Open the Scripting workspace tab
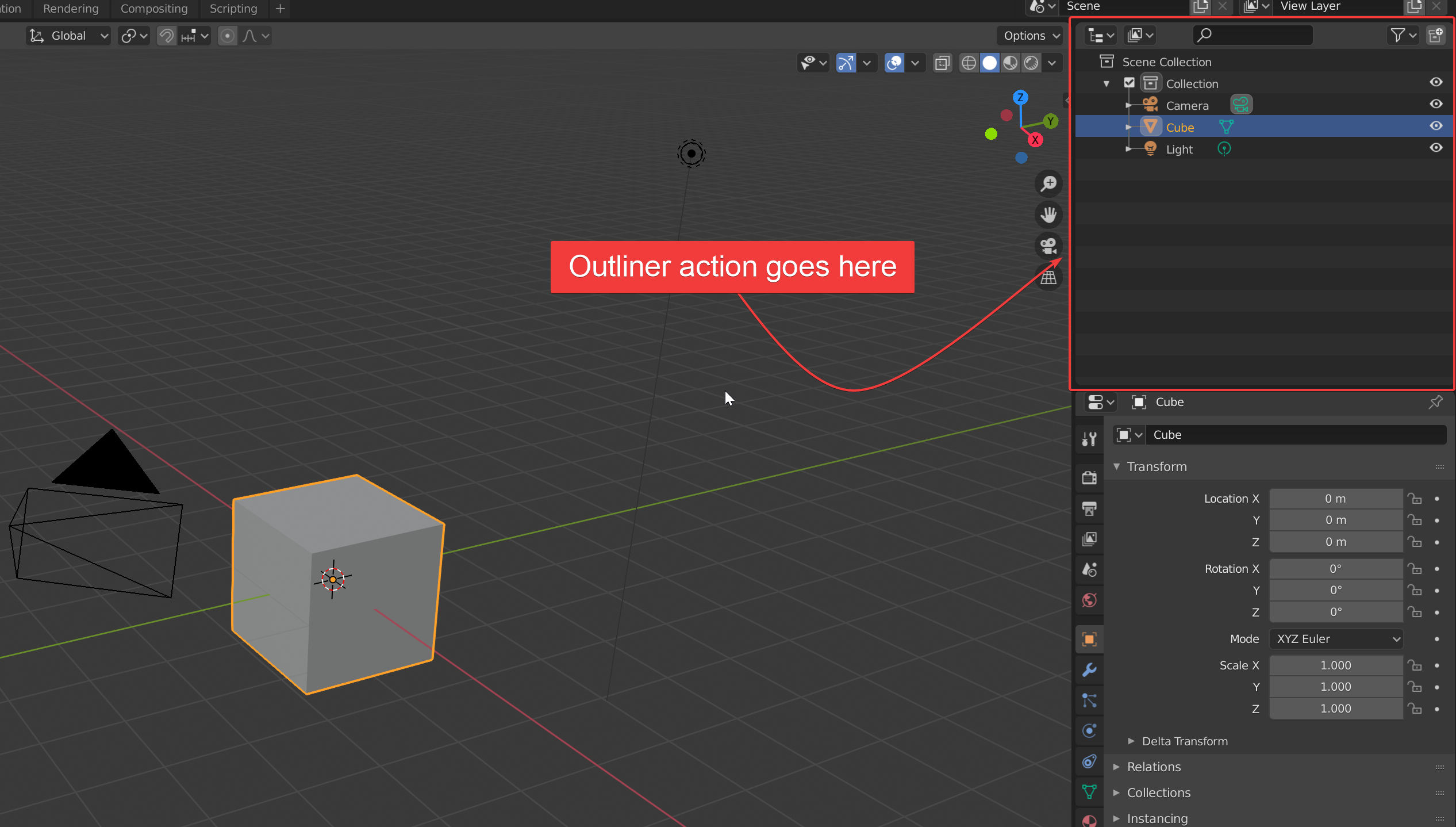1456x827 pixels. click(233, 9)
